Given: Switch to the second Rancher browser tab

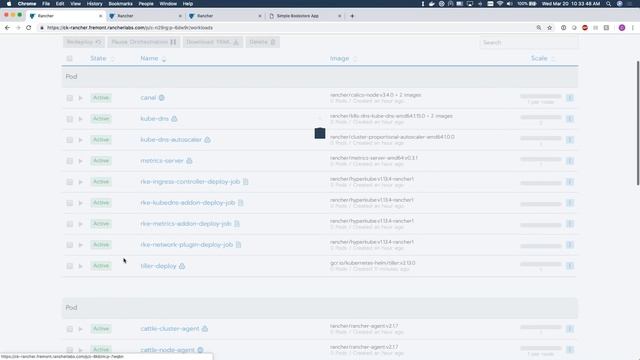Looking at the screenshot, I should [x=145, y=16].
